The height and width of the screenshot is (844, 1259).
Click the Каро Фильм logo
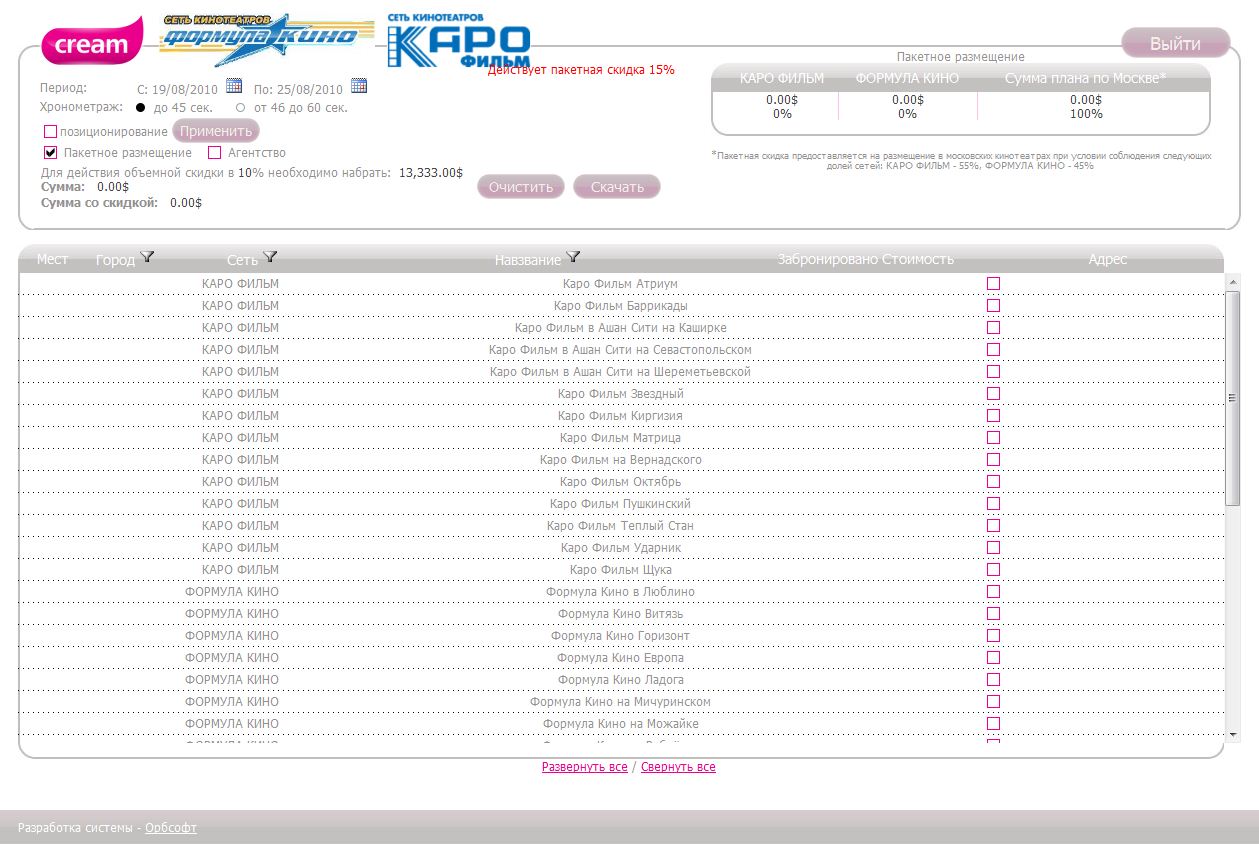458,41
